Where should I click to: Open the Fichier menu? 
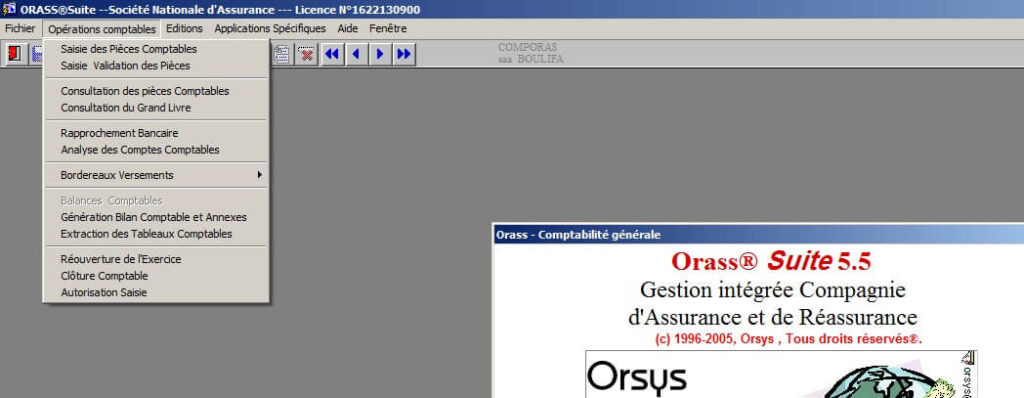20,29
